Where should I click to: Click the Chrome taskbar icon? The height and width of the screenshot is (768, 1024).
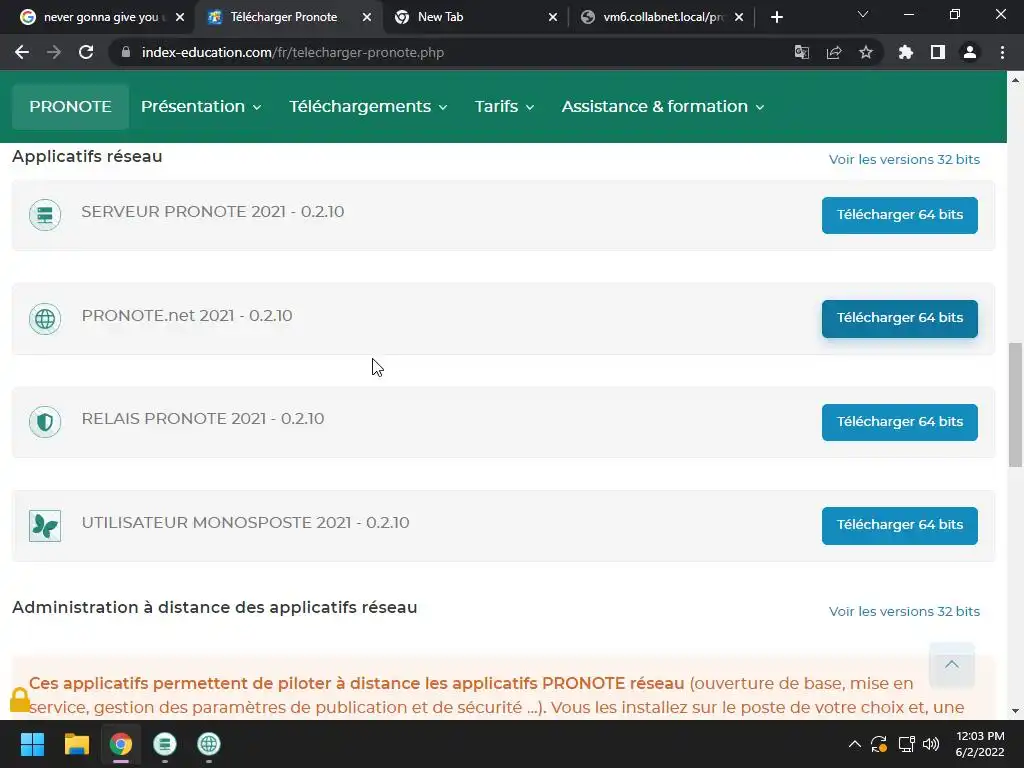point(121,744)
